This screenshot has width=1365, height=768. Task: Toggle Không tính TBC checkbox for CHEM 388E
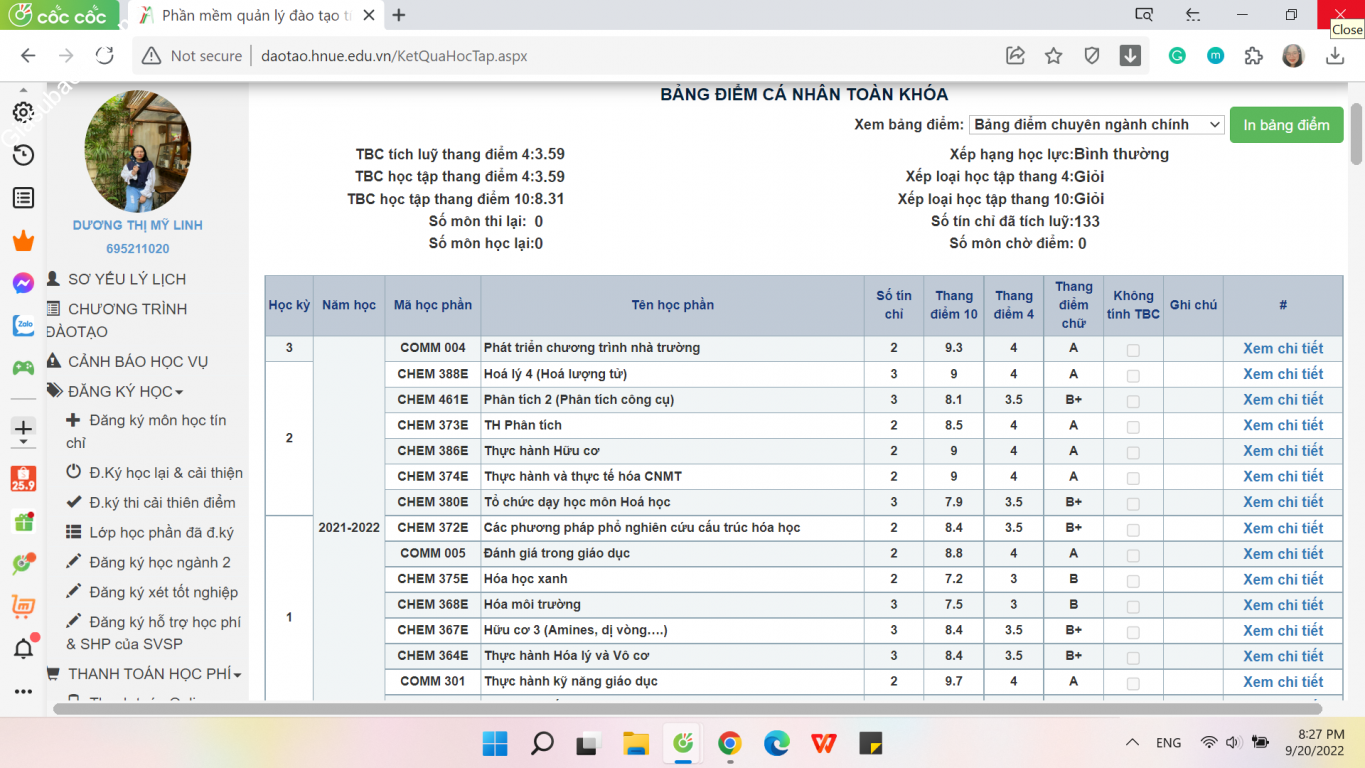tap(1133, 376)
